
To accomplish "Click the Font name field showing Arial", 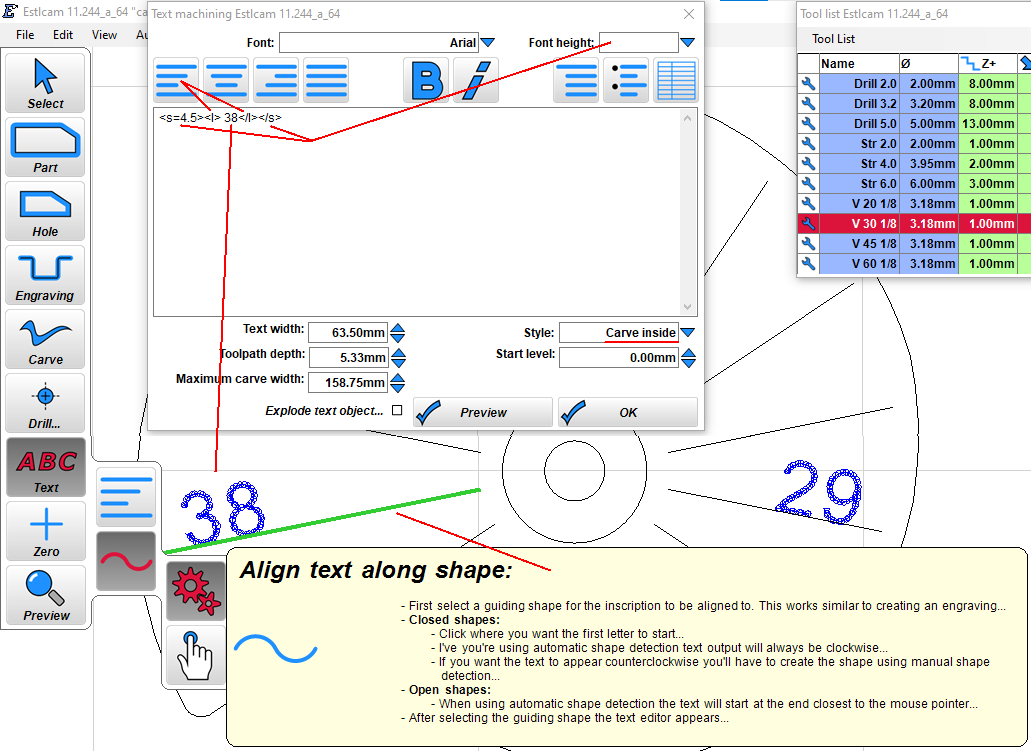I will tap(379, 43).
